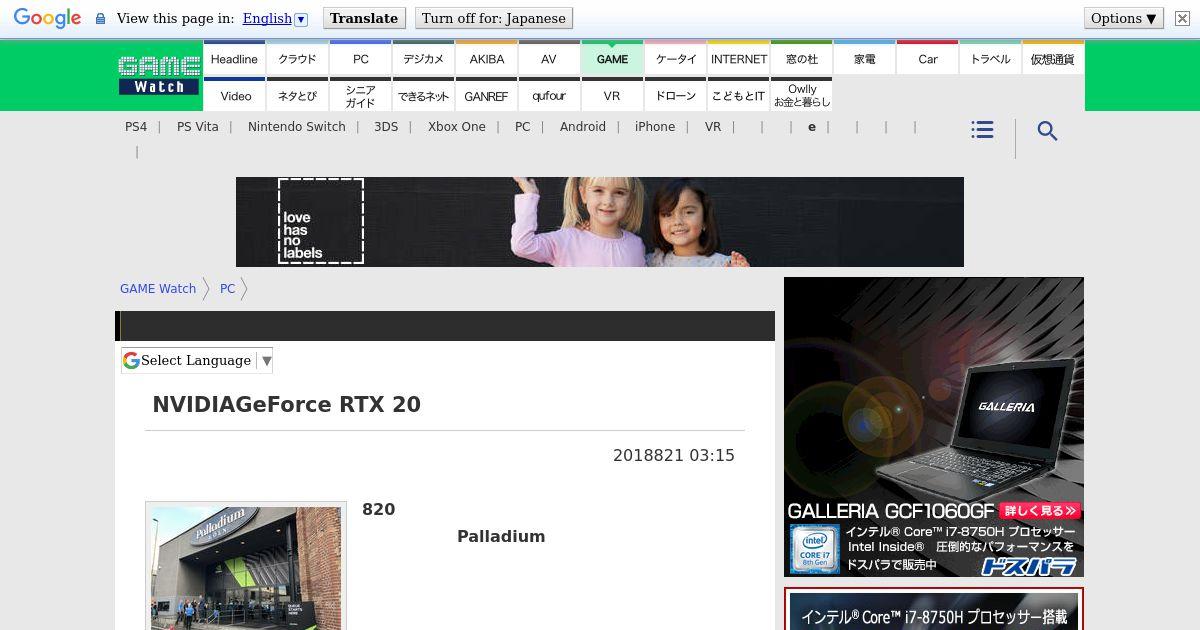Open the トラベル tab
This screenshot has height=630, width=1200.
coord(991,59)
